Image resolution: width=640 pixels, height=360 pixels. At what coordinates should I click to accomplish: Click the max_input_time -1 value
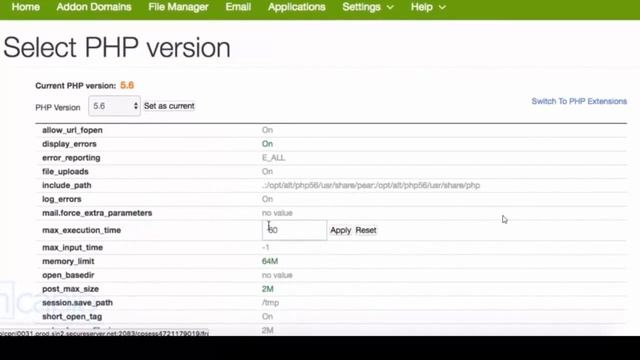(x=266, y=248)
